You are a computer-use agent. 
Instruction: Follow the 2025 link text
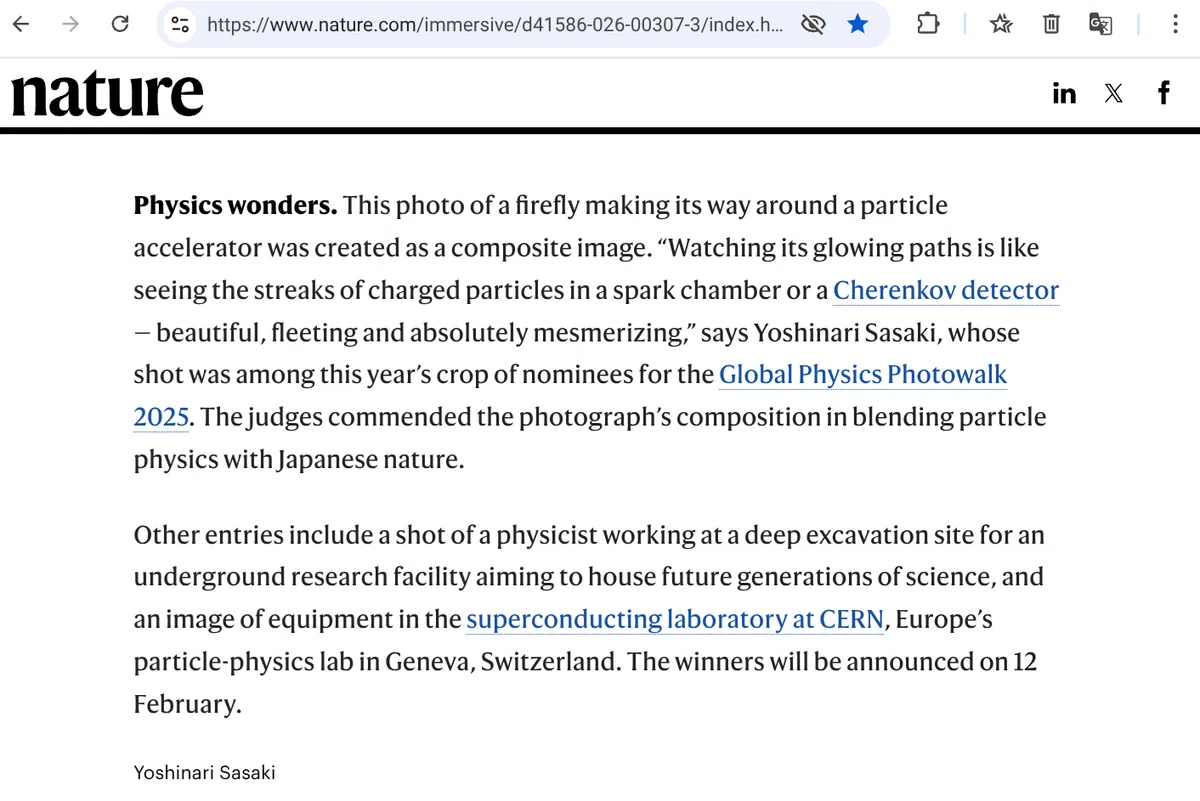tap(161, 416)
